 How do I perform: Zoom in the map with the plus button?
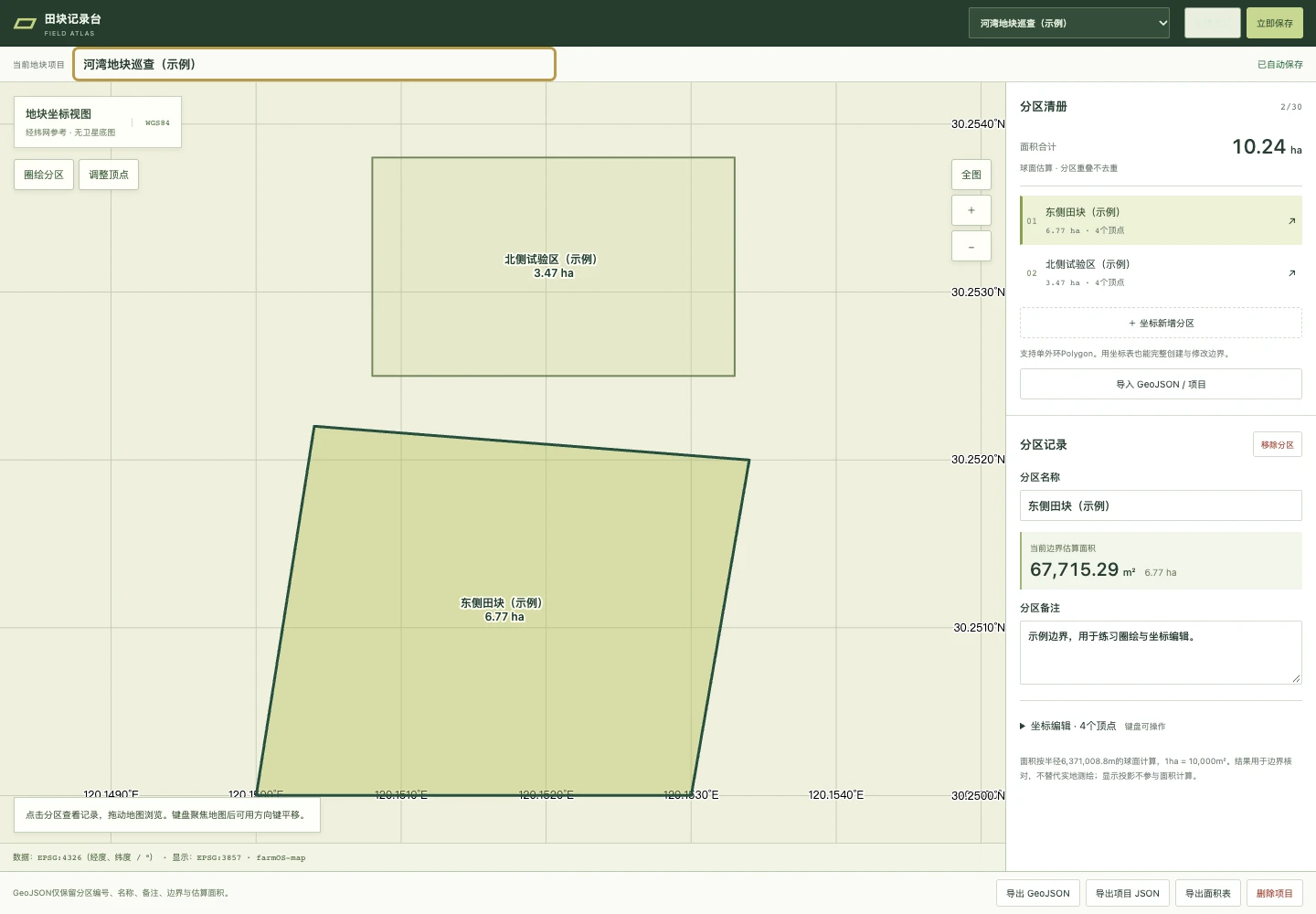(971, 210)
